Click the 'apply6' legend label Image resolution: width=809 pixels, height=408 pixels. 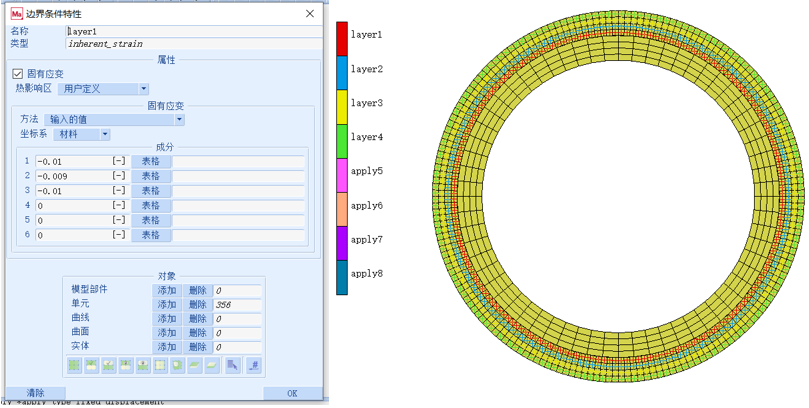click(x=367, y=205)
